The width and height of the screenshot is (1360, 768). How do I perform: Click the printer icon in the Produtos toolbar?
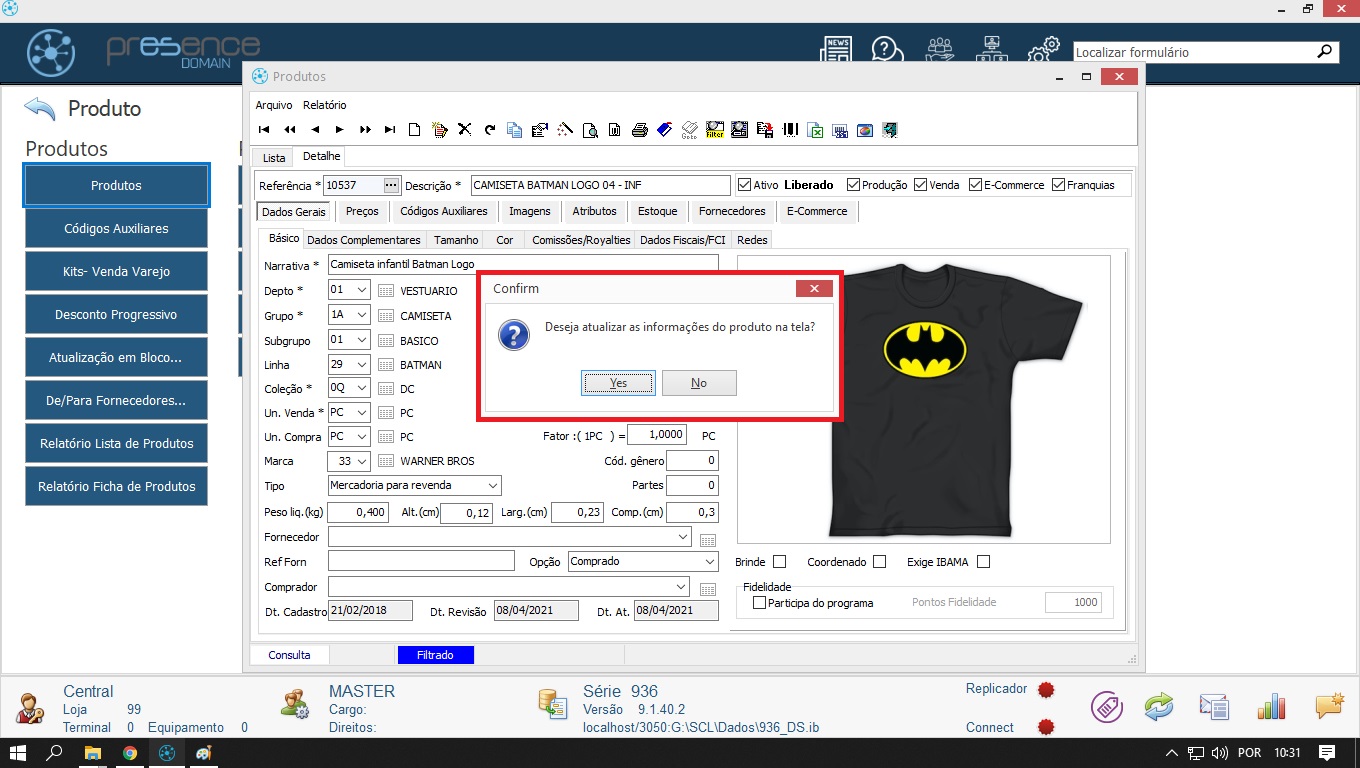(640, 130)
